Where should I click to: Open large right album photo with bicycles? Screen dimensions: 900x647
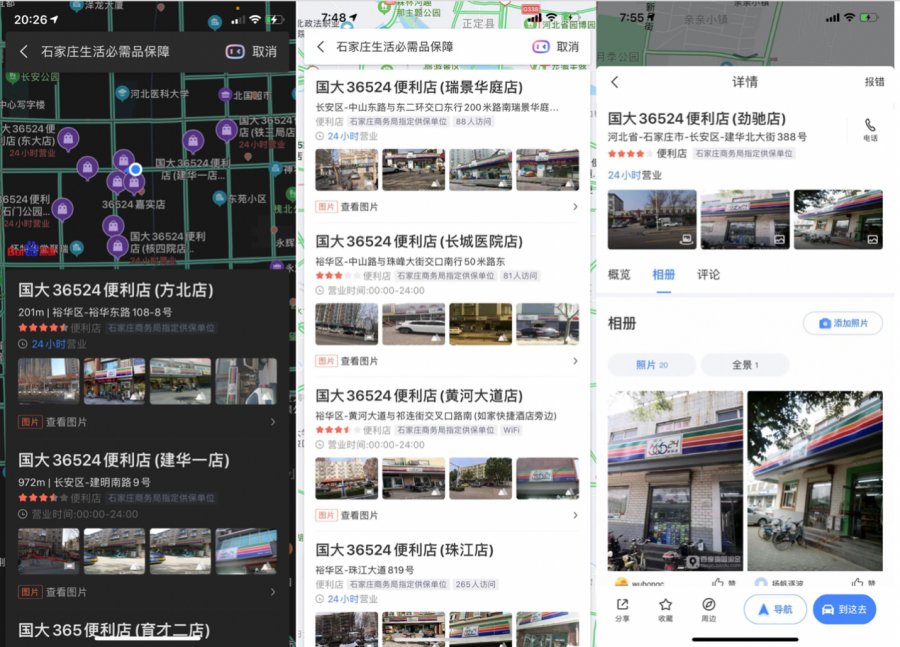815,481
